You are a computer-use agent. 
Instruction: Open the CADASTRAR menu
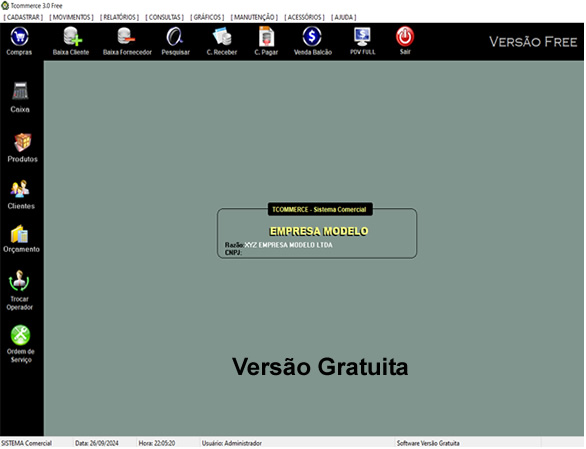(23, 17)
